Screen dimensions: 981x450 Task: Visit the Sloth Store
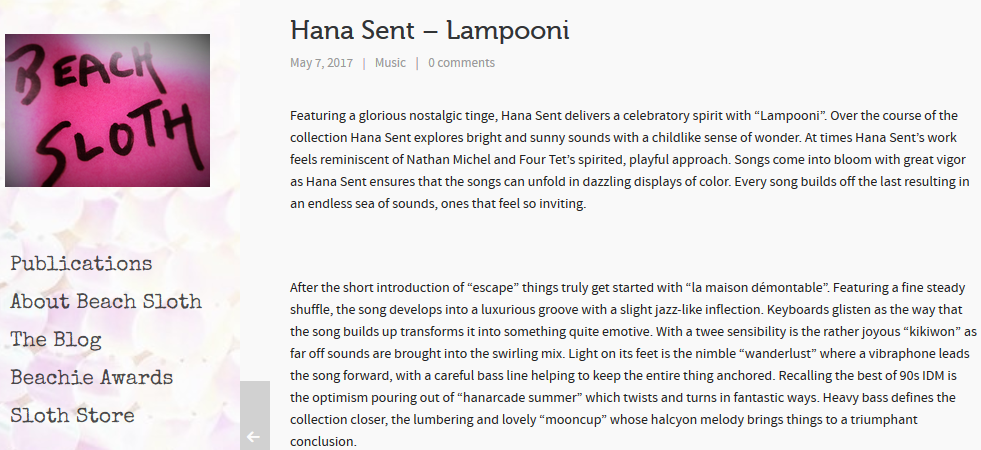point(73,416)
